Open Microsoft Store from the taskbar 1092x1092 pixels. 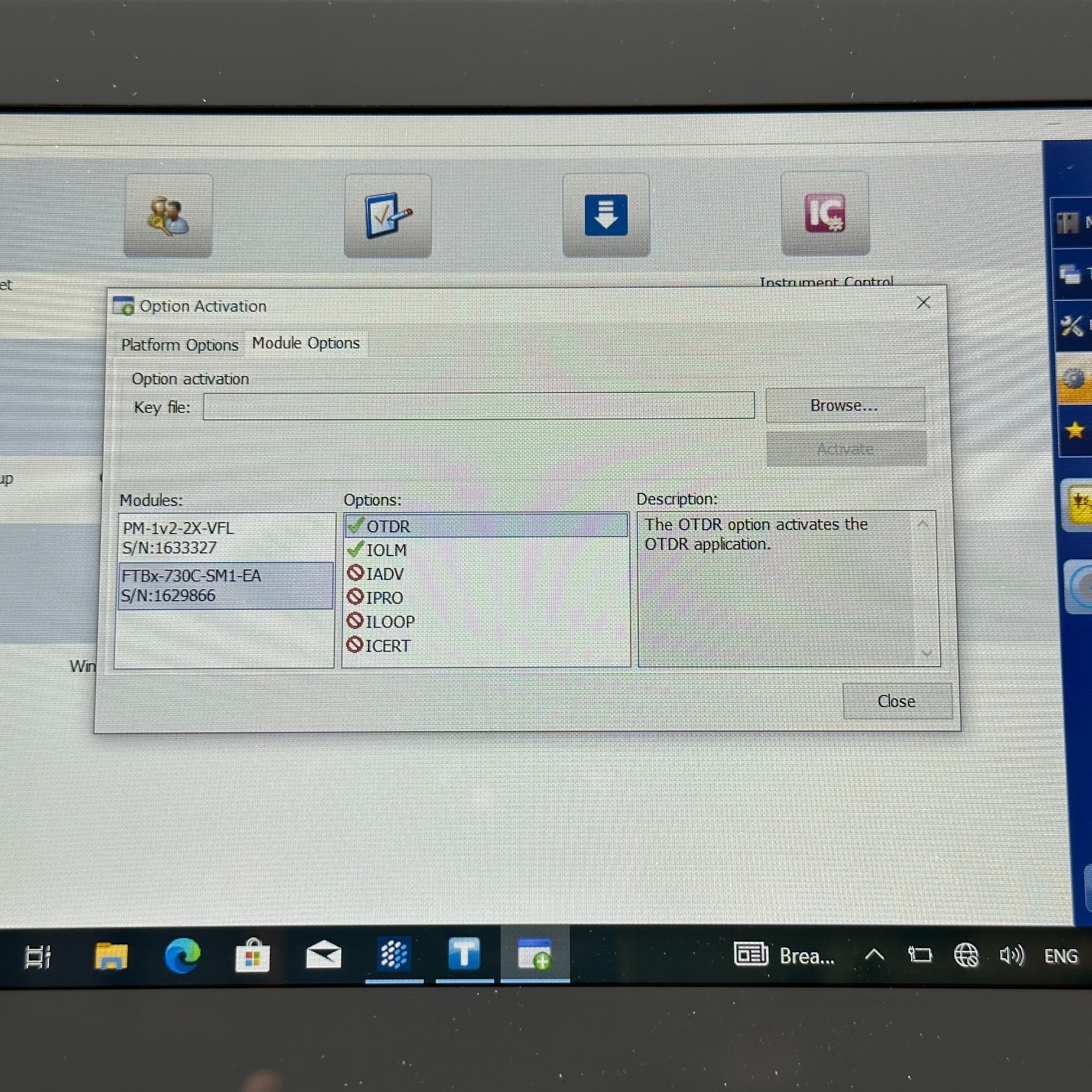253,955
